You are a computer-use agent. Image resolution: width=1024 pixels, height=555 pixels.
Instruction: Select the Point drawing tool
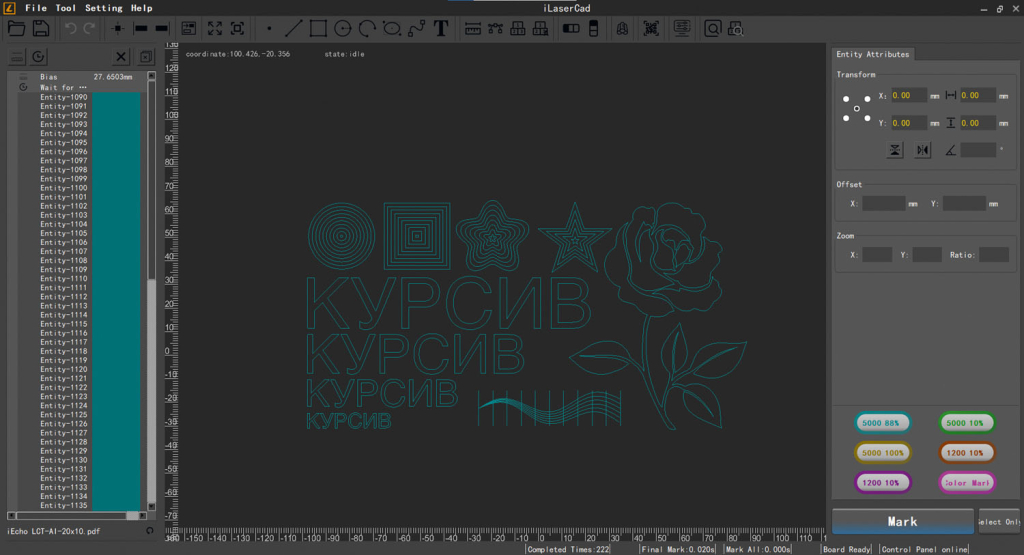click(268, 29)
